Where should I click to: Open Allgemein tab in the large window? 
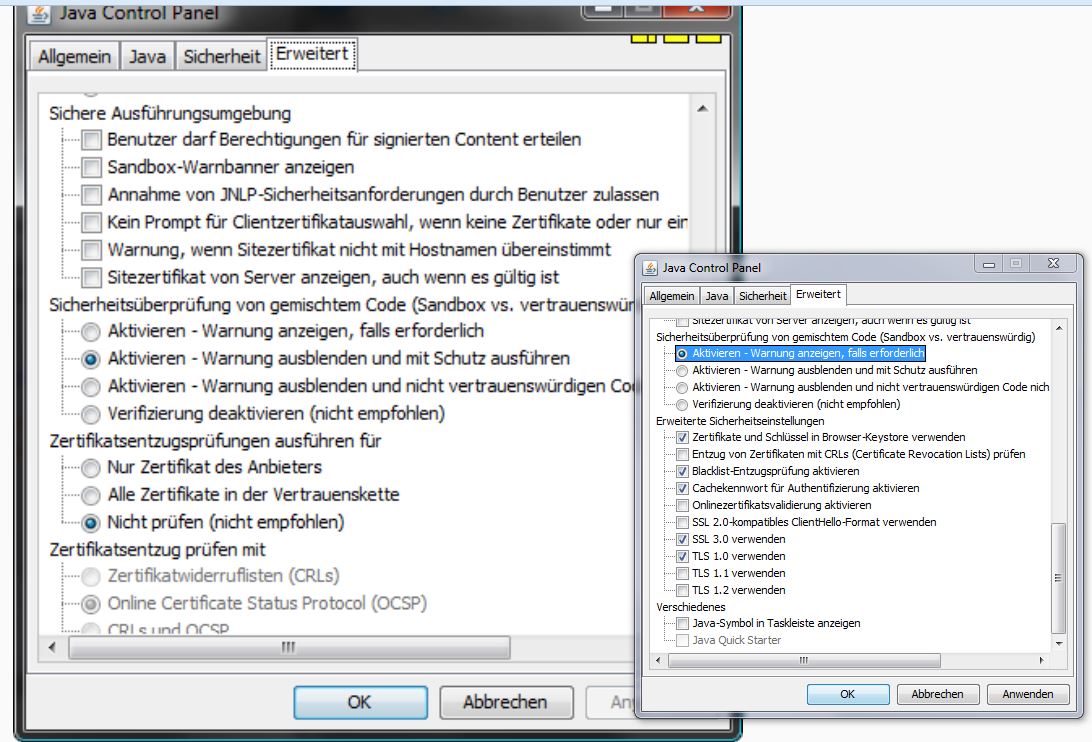point(75,56)
